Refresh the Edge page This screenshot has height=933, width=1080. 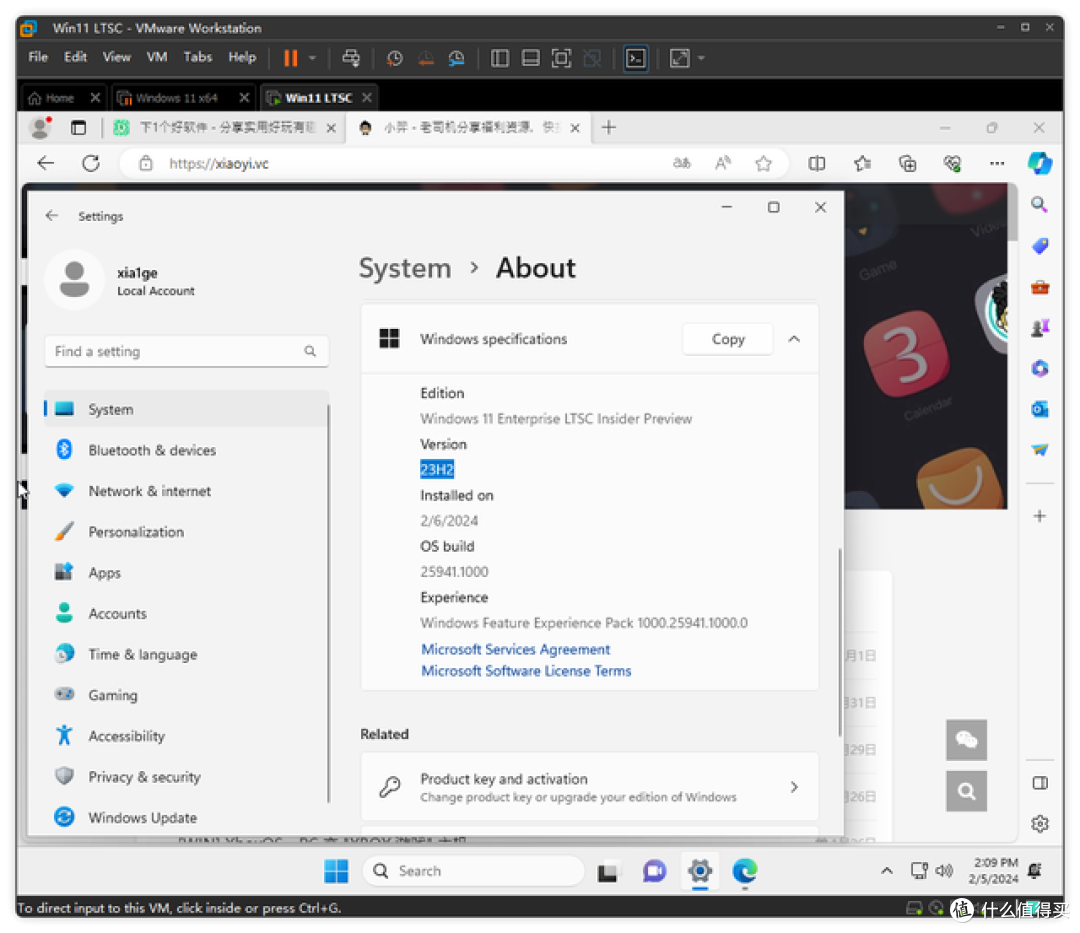click(x=91, y=164)
